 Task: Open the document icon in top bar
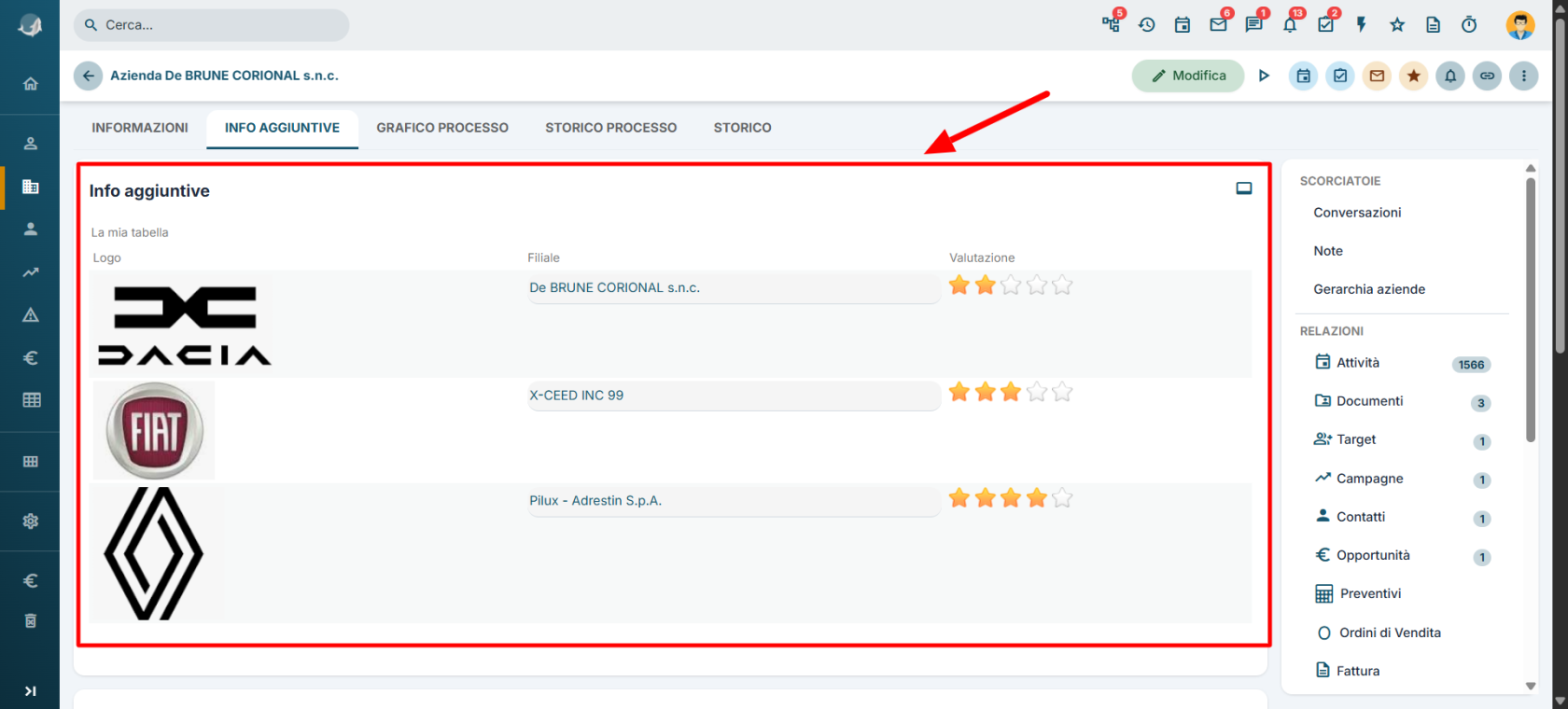tap(1434, 25)
